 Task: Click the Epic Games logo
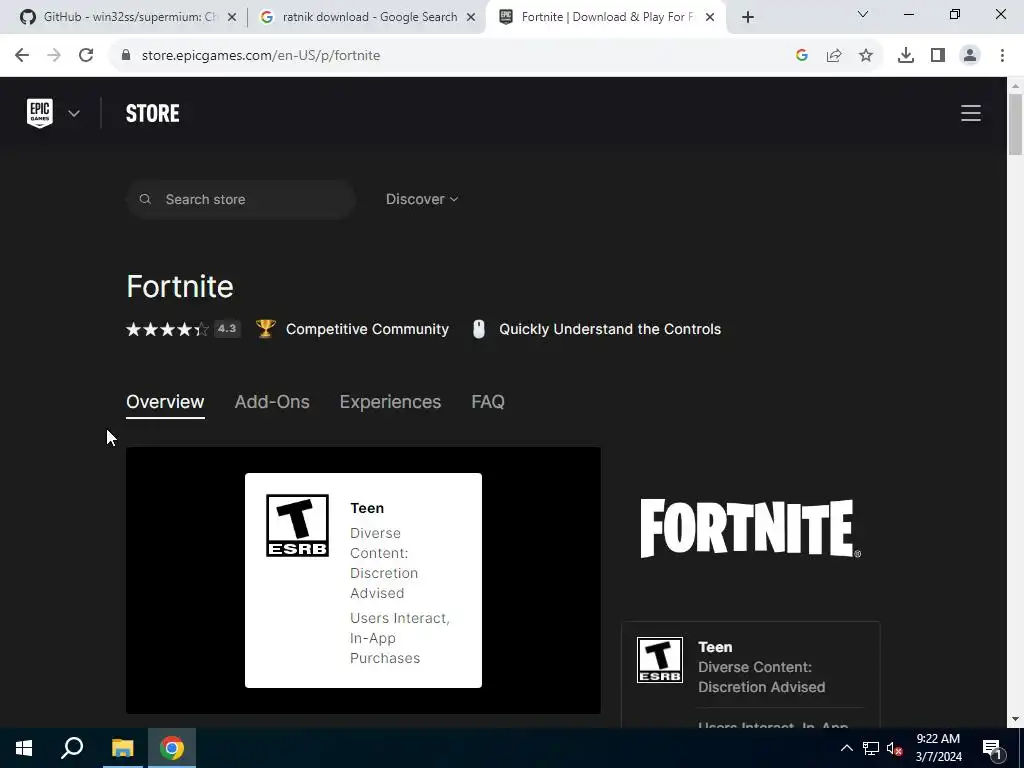coord(40,113)
